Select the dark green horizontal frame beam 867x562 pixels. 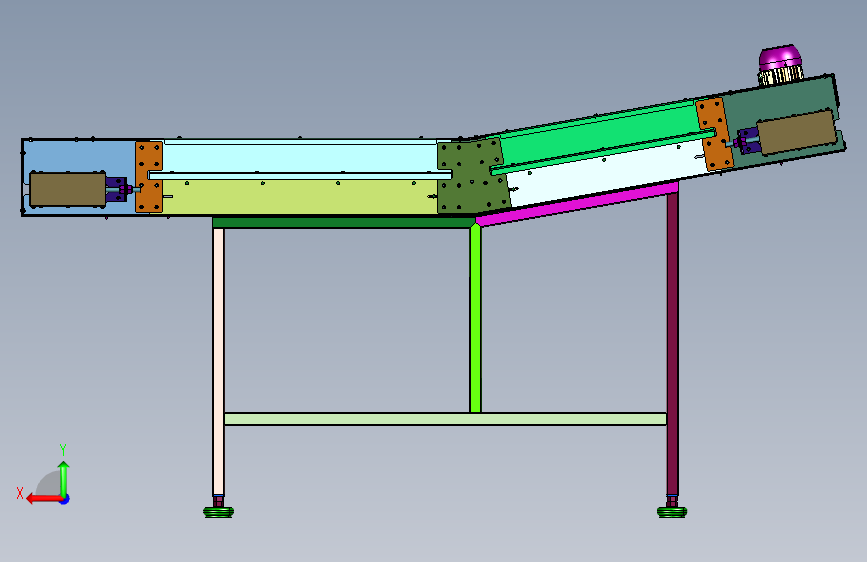[343, 222]
